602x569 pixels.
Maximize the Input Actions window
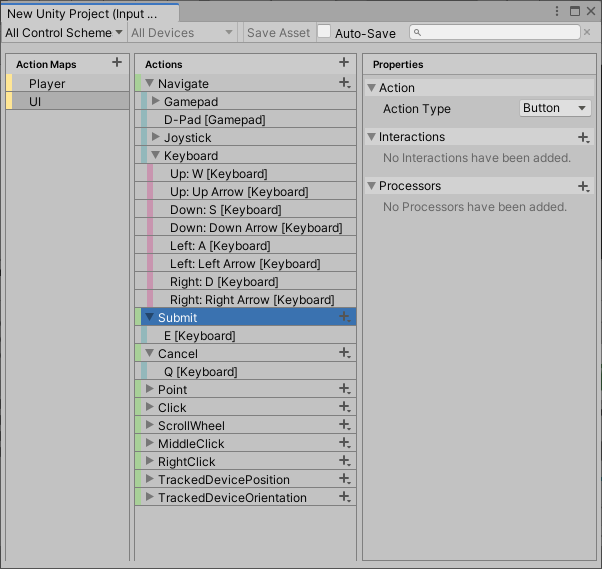pos(575,11)
